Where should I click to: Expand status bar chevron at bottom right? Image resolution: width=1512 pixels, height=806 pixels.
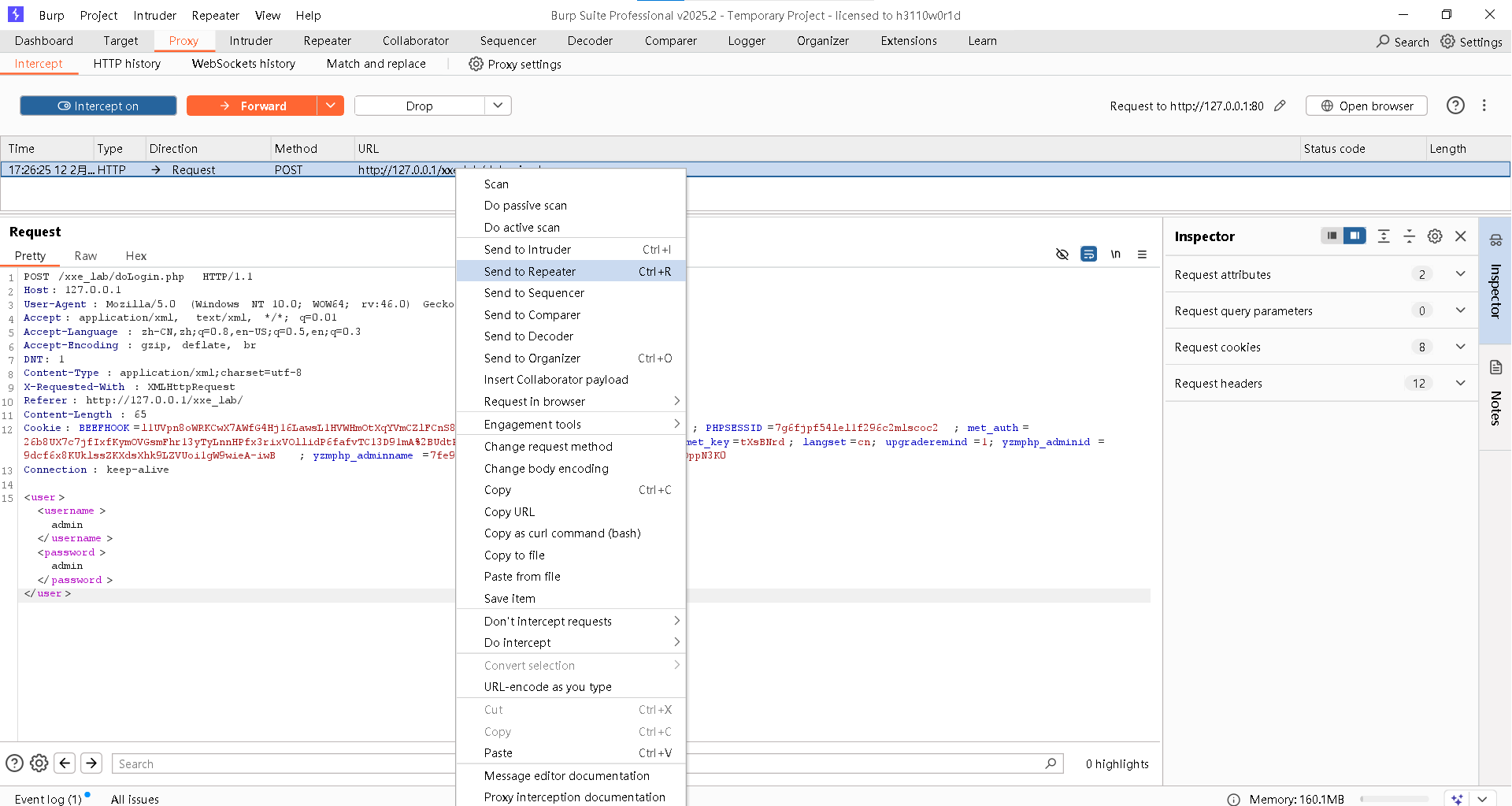(1483, 799)
